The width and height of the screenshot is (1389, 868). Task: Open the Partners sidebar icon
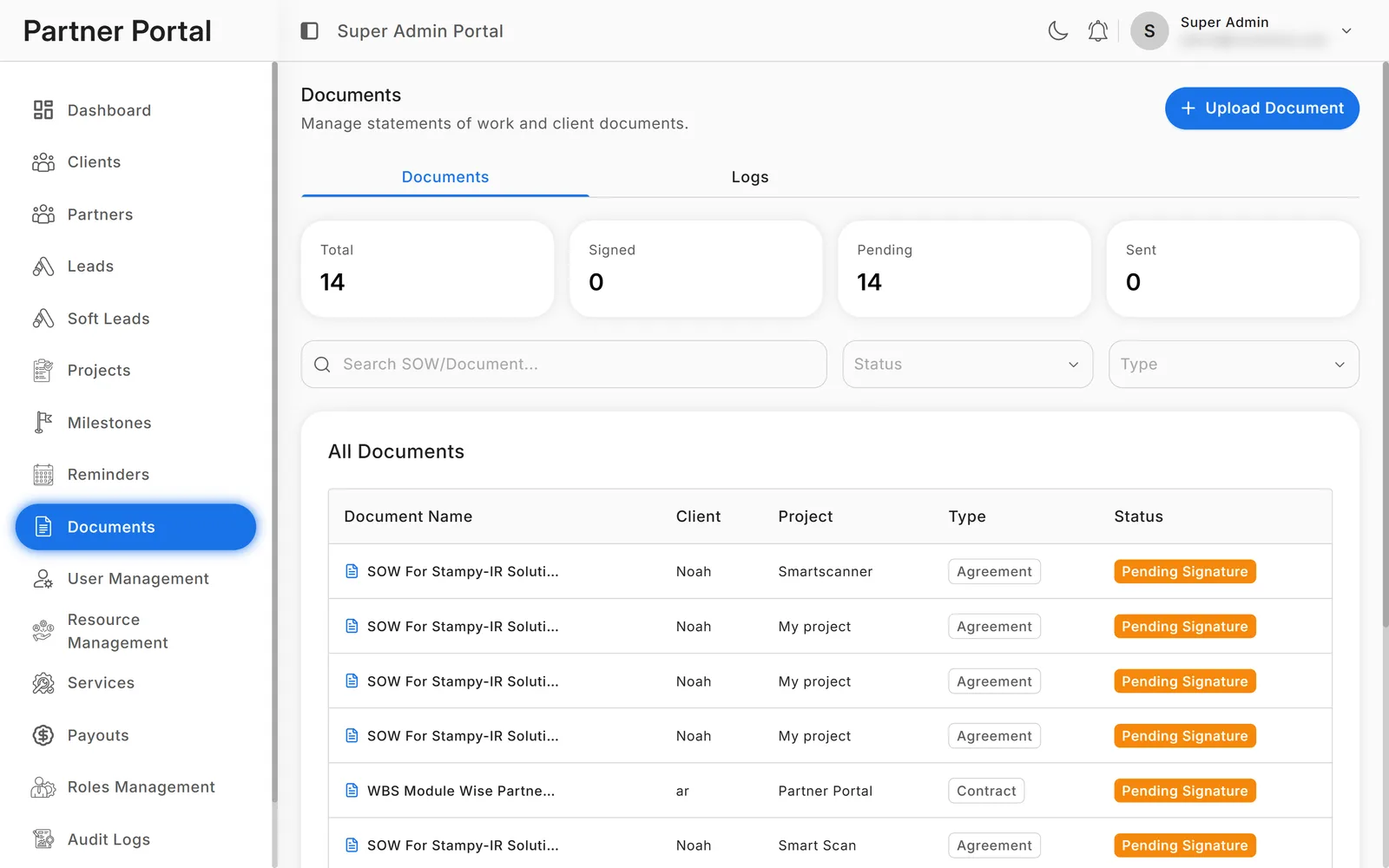click(x=43, y=214)
